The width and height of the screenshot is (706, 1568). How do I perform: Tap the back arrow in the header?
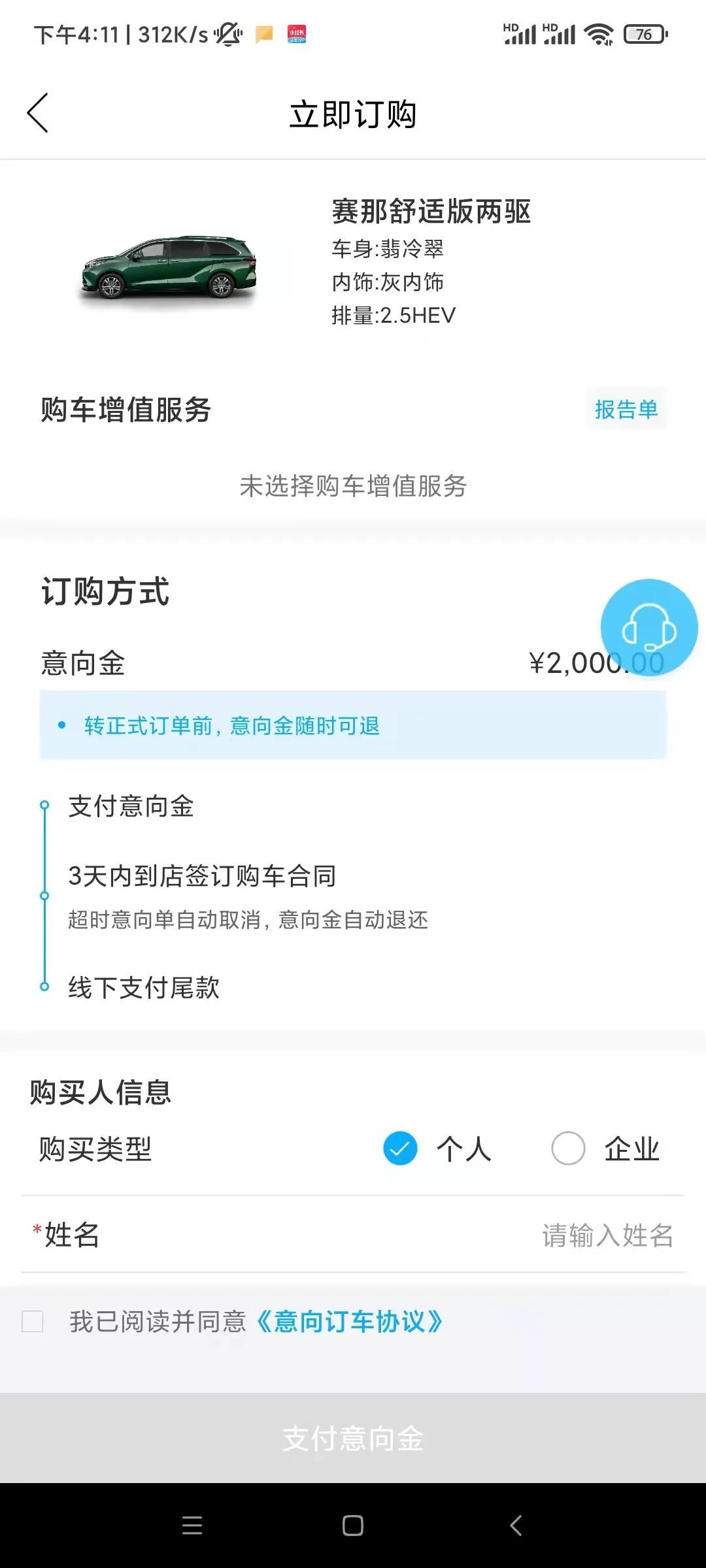coord(38,113)
